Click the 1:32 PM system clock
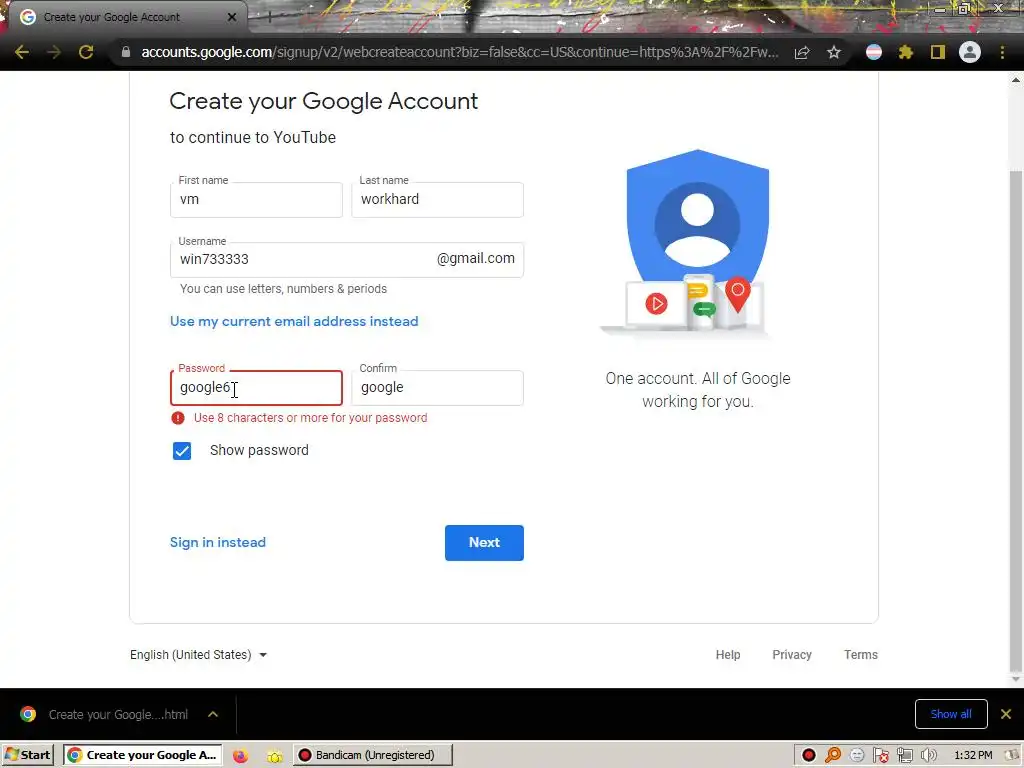Viewport: 1024px width, 768px height. [x=973, y=756]
